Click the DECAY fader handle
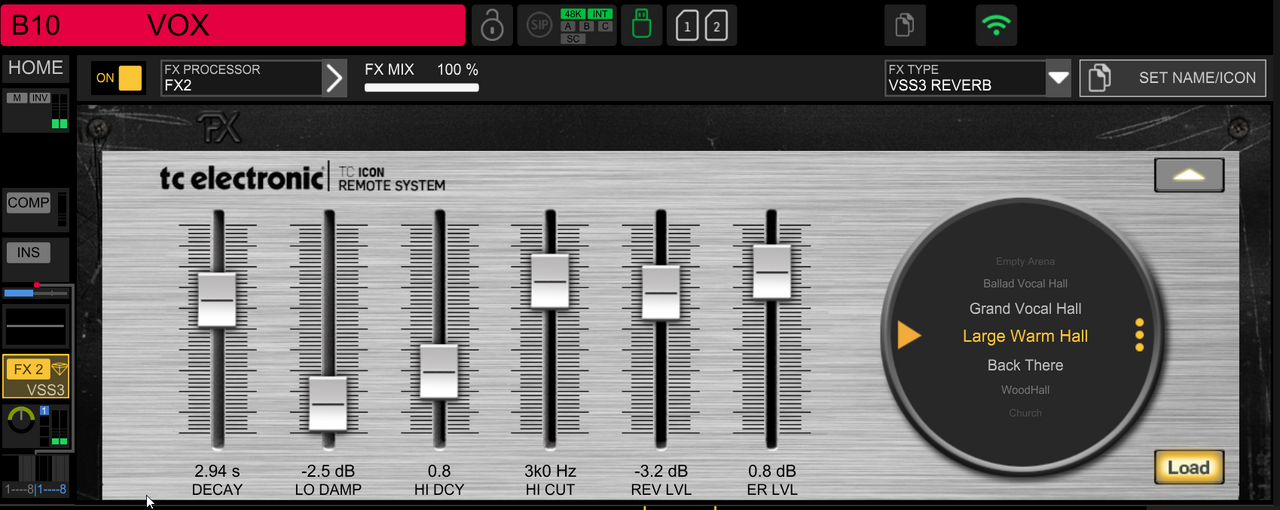This screenshot has height=510, width=1280. [217, 299]
